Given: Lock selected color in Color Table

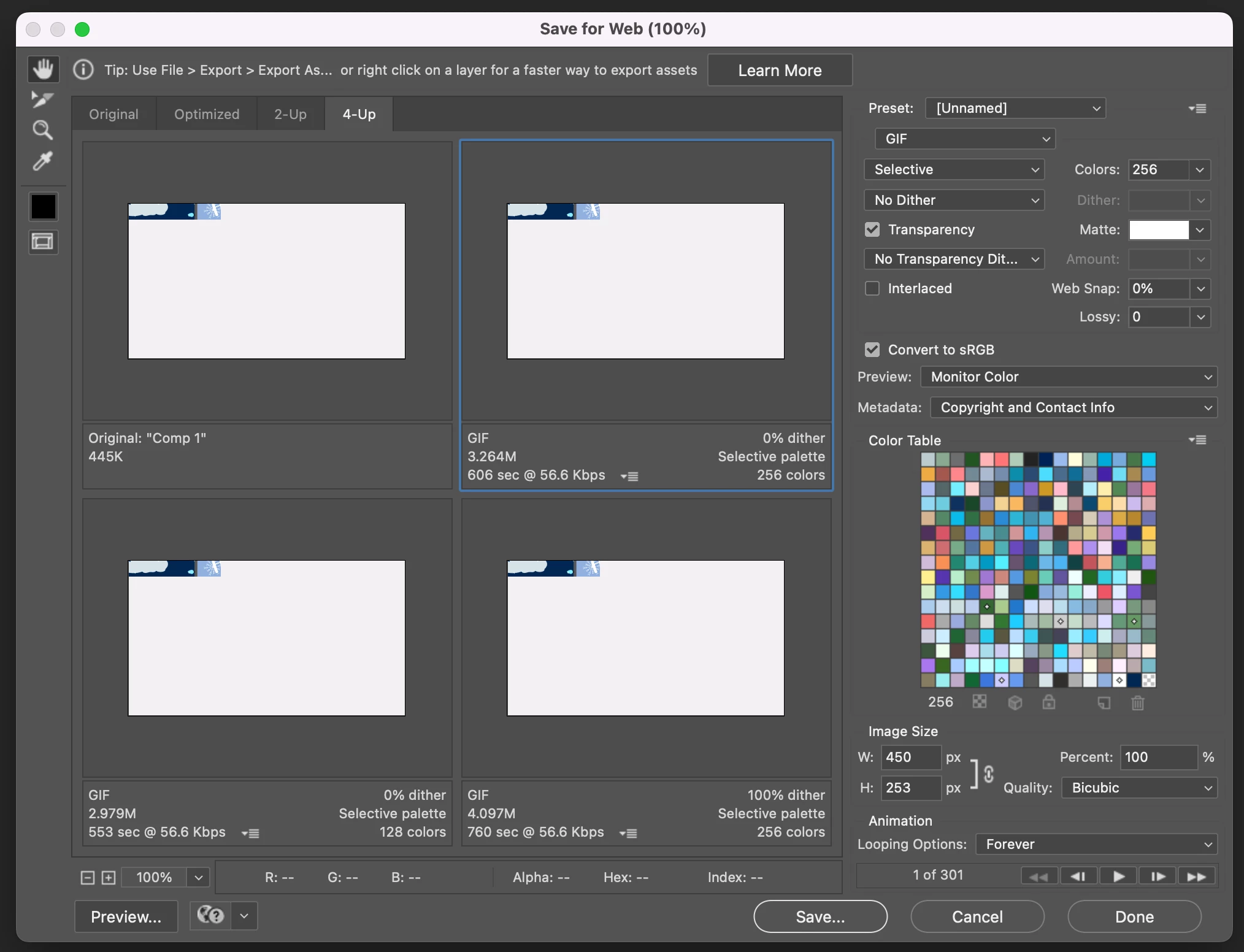Looking at the screenshot, I should point(1049,702).
